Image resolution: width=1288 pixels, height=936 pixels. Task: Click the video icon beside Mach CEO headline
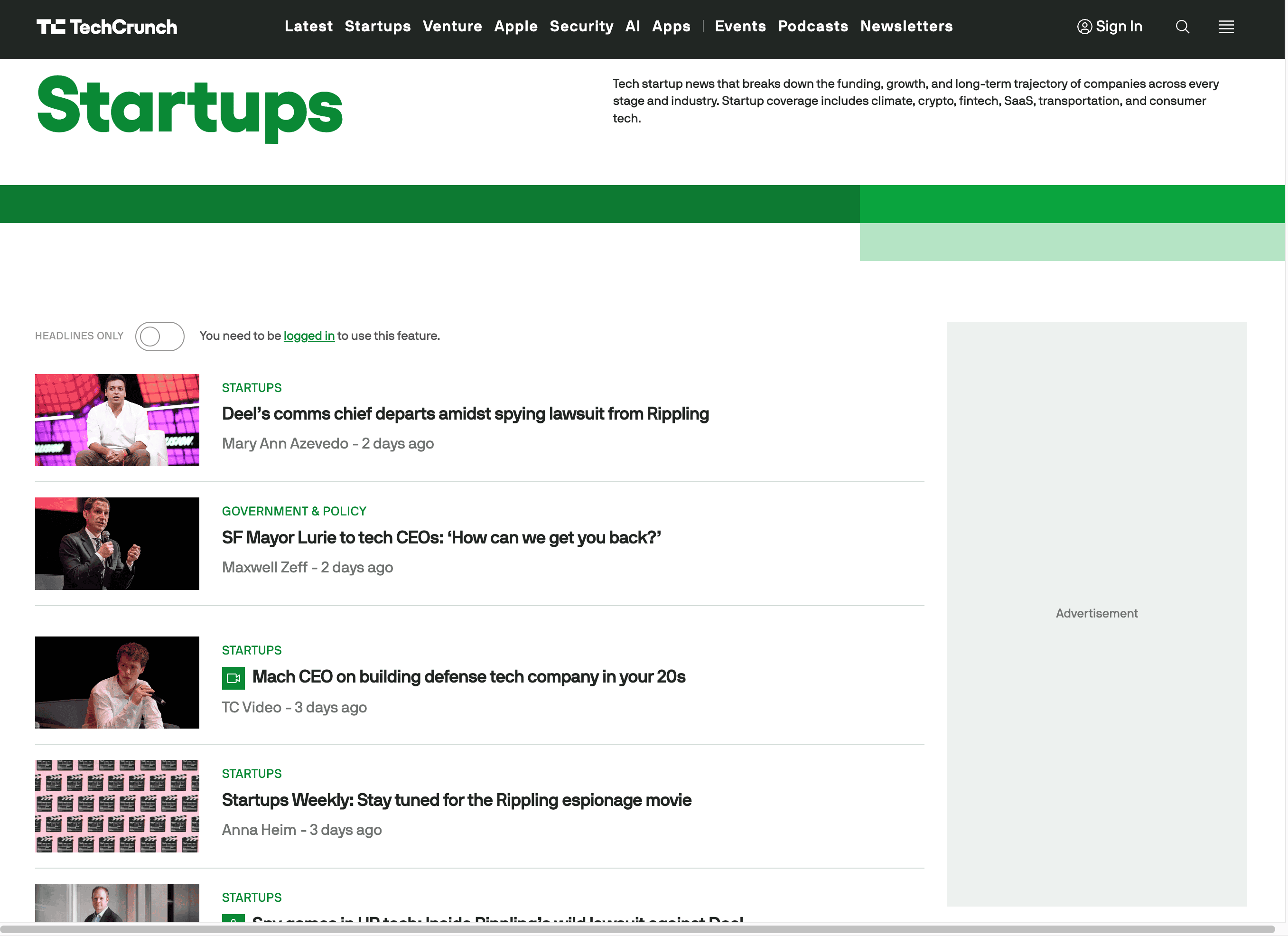coord(233,678)
